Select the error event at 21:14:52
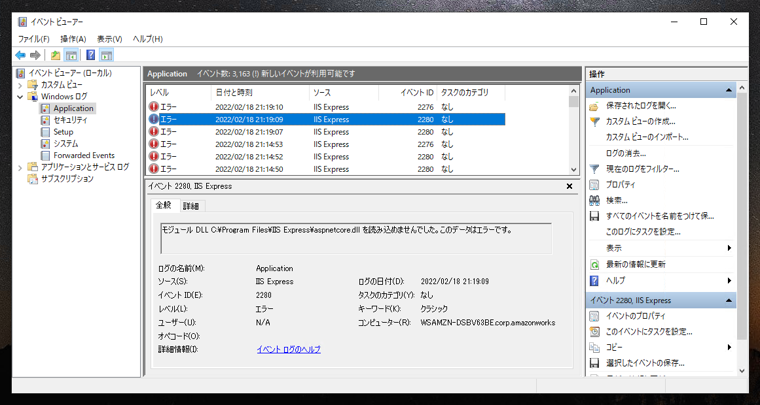This screenshot has height=405, width=760. [x=326, y=156]
